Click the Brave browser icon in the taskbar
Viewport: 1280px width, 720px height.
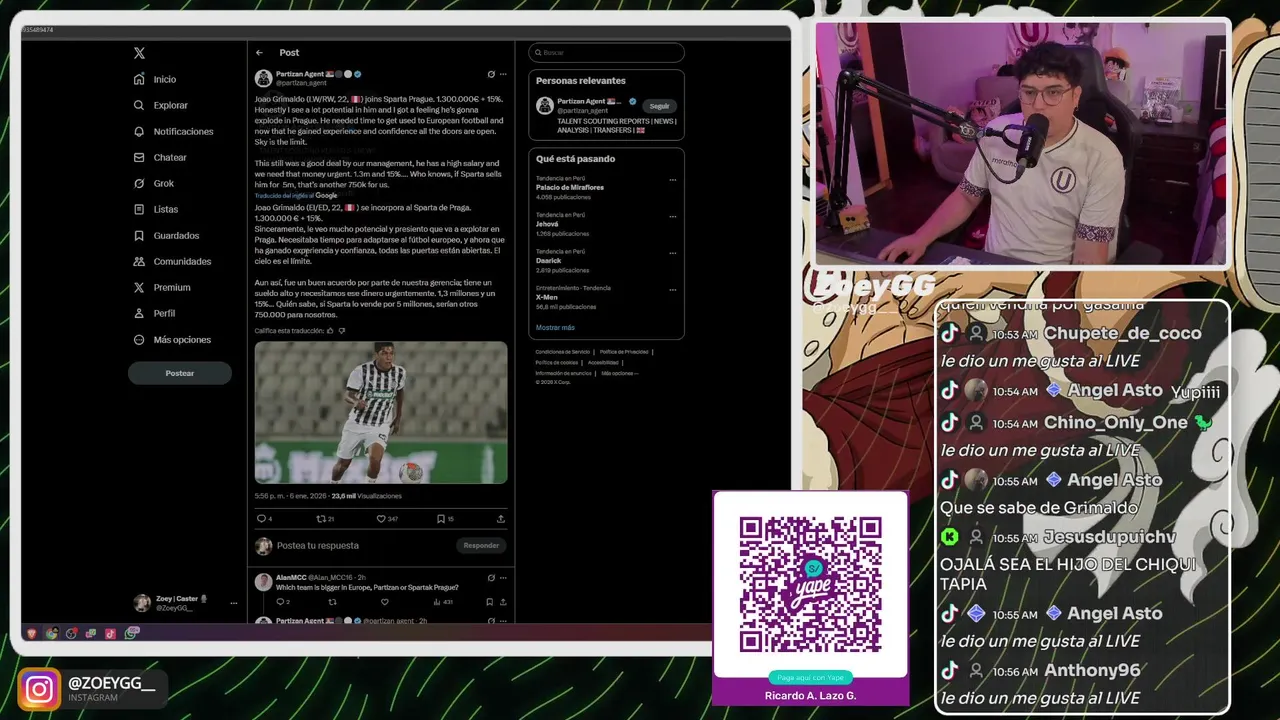click(x=32, y=633)
